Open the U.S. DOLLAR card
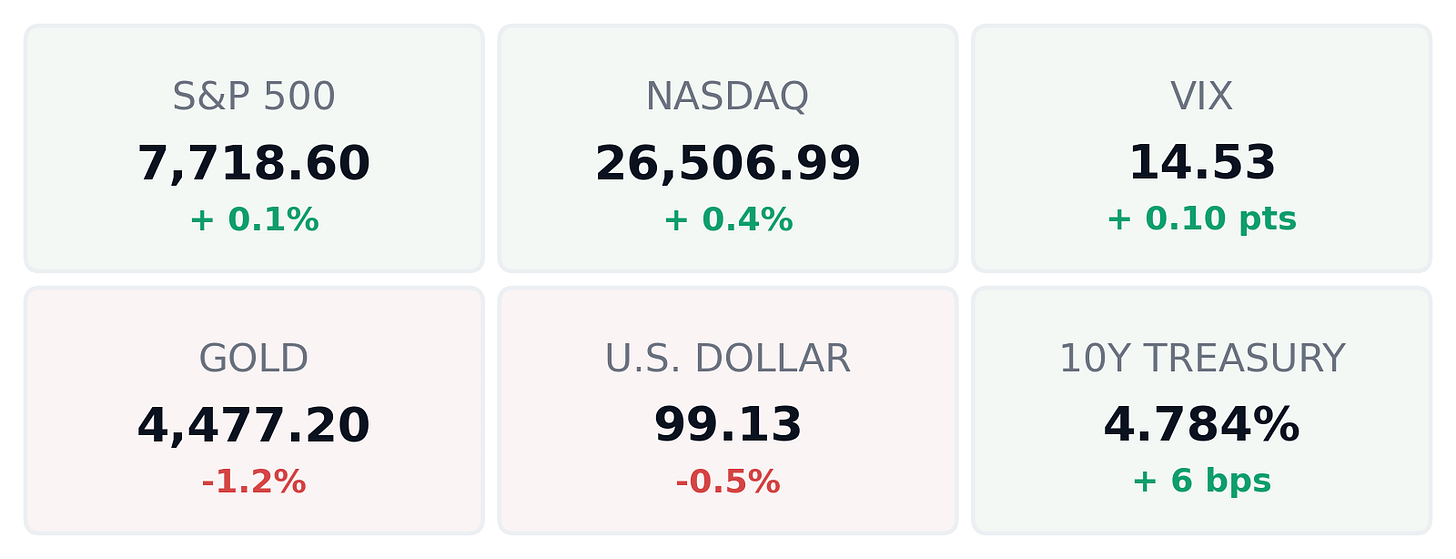1456x559 pixels. coord(728,410)
